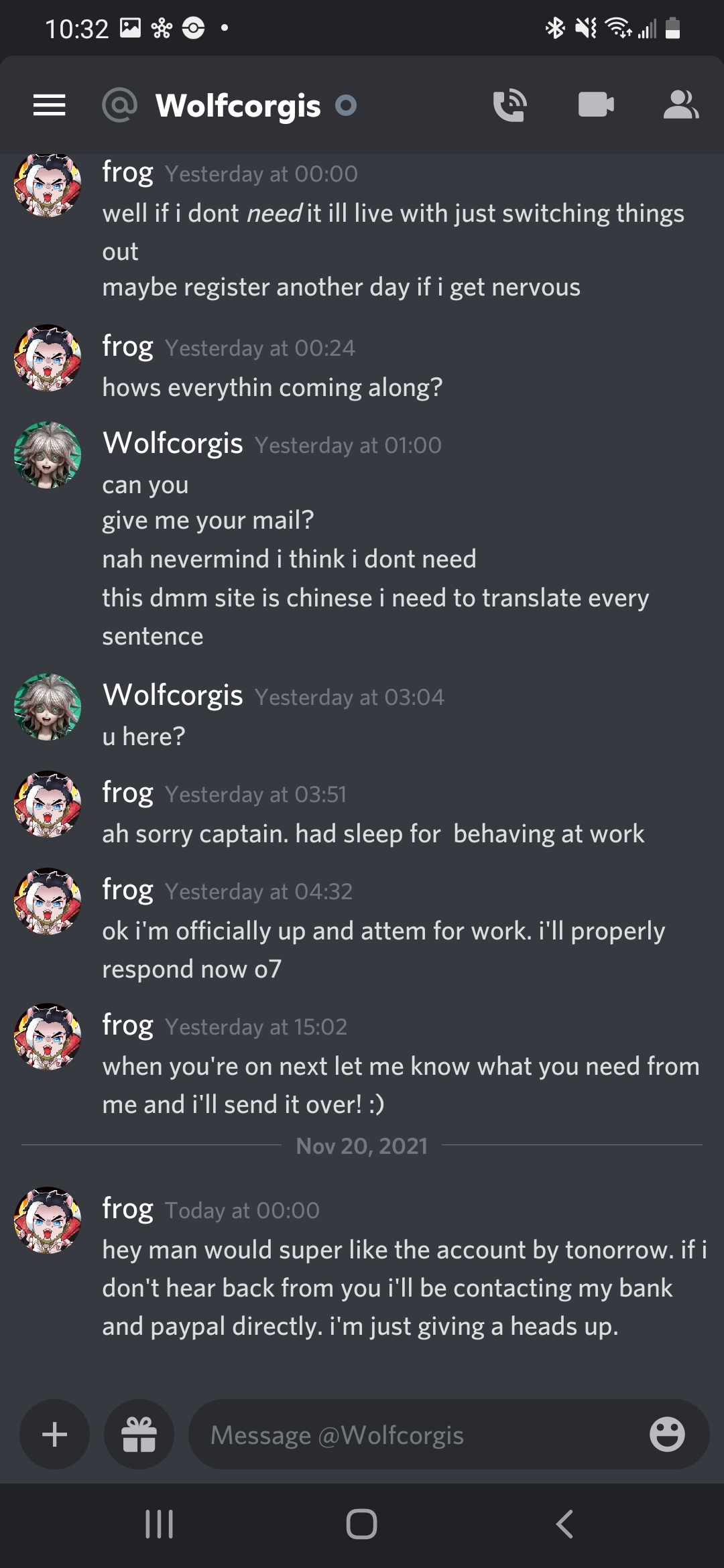Select 'hows everythin coming along?' message

(x=272, y=388)
